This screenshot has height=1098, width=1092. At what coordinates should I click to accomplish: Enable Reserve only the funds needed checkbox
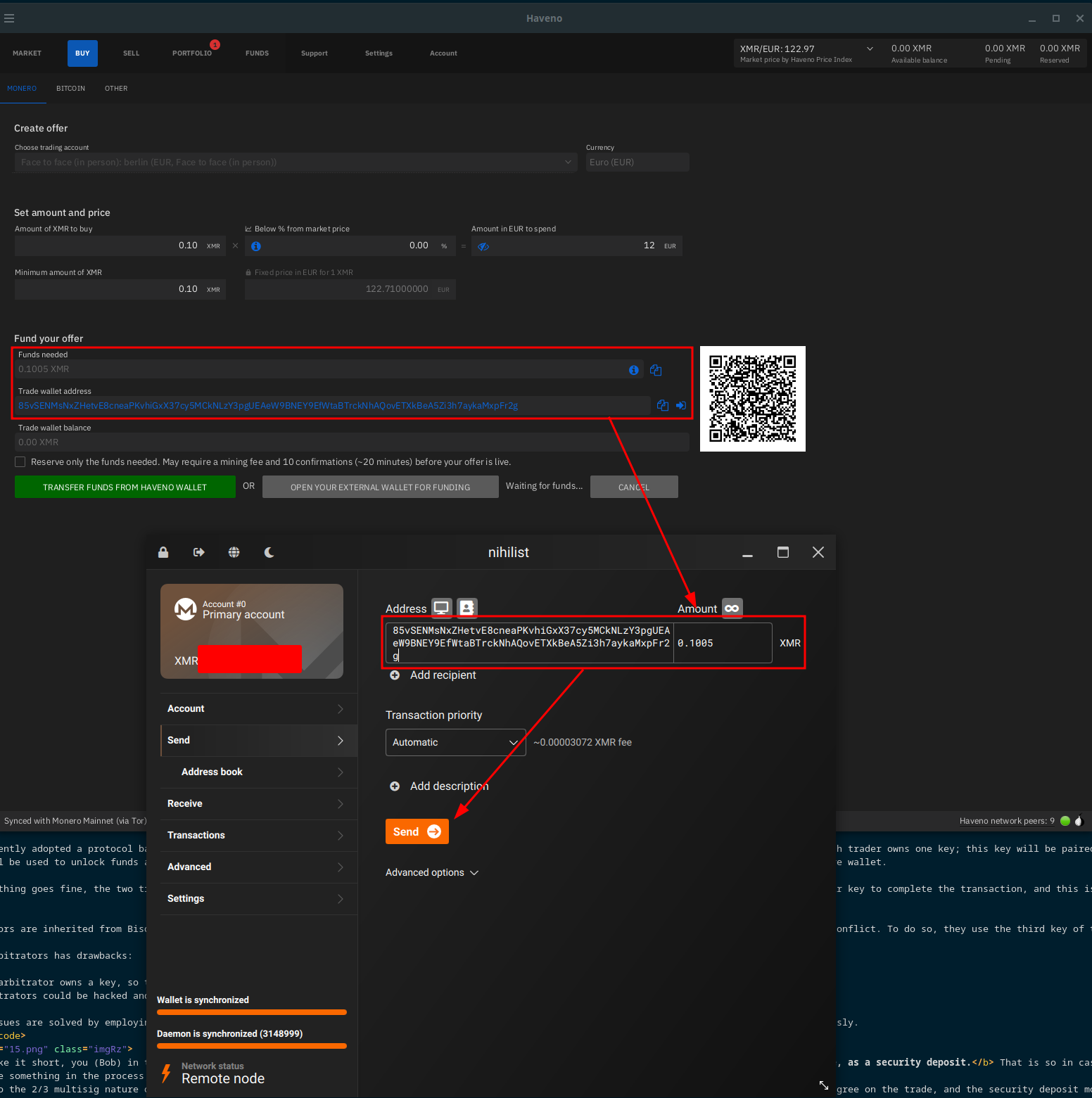click(20, 462)
